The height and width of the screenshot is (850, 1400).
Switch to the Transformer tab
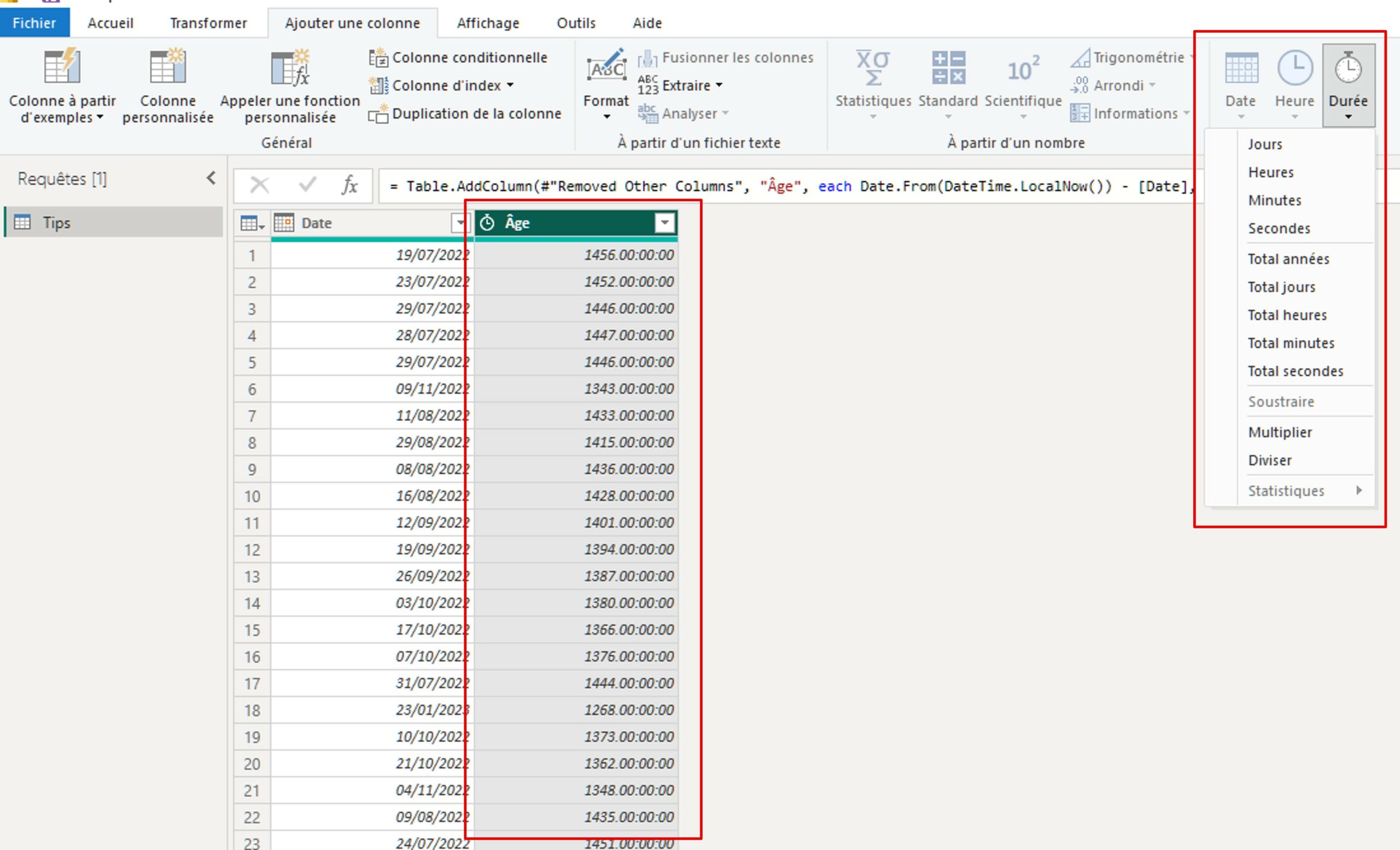point(208,23)
